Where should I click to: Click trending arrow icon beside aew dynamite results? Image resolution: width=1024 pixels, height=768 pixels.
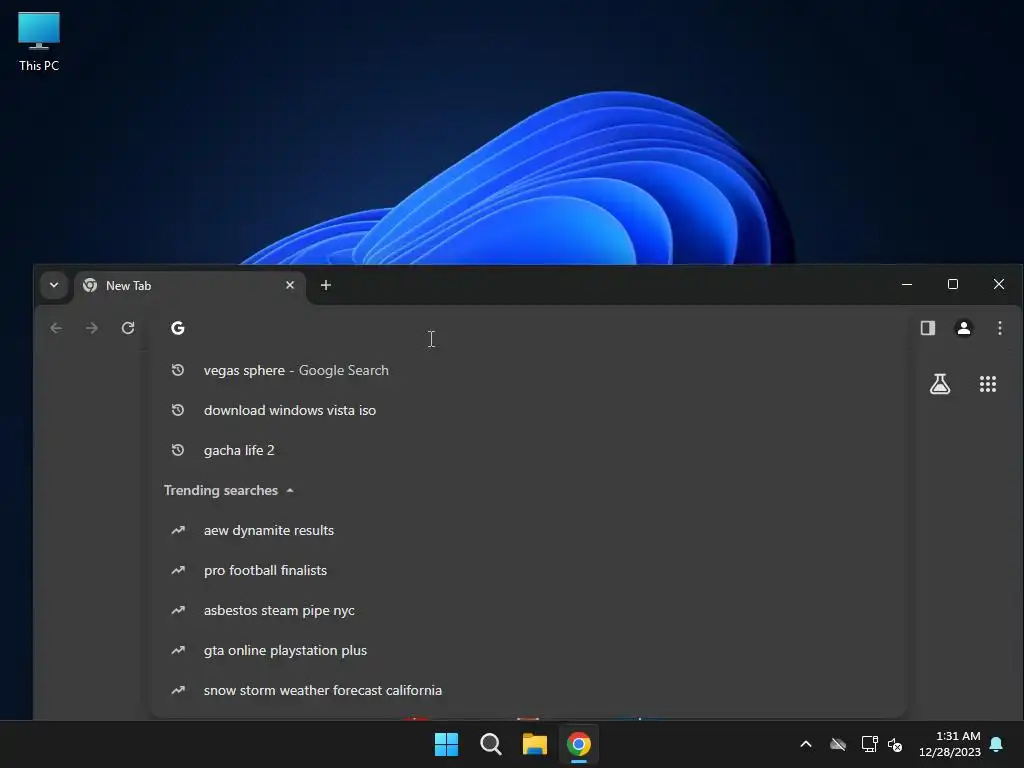pos(178,530)
